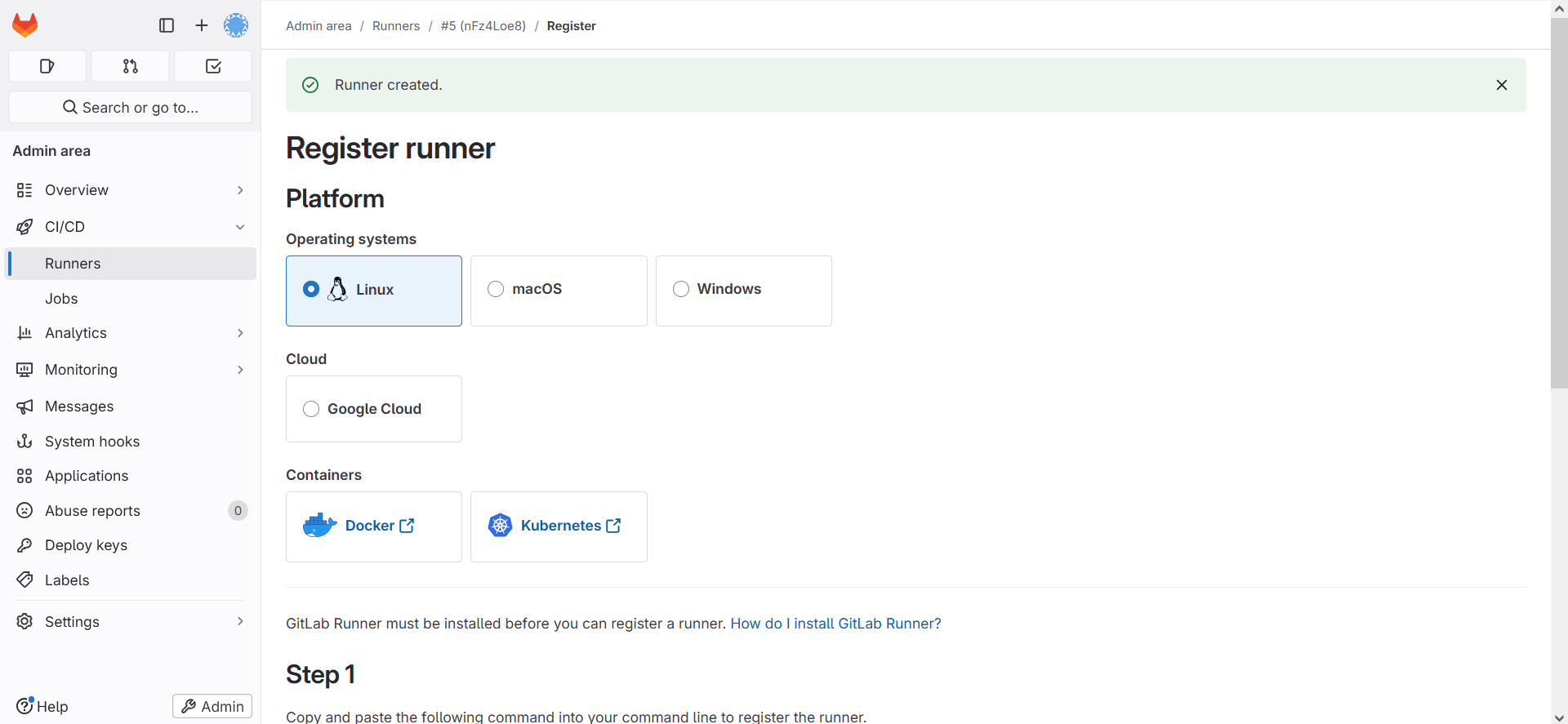The width and height of the screenshot is (1568, 724).
Task: Open the to-do list icon
Action: [x=213, y=66]
